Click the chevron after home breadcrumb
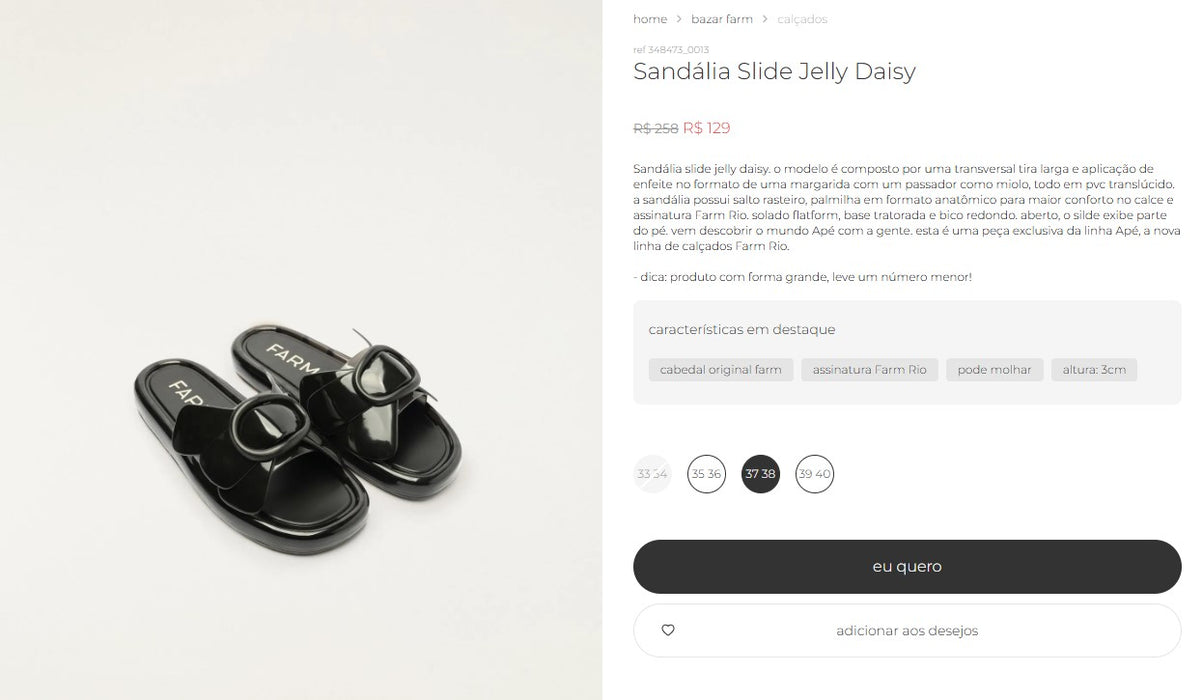 click(679, 19)
